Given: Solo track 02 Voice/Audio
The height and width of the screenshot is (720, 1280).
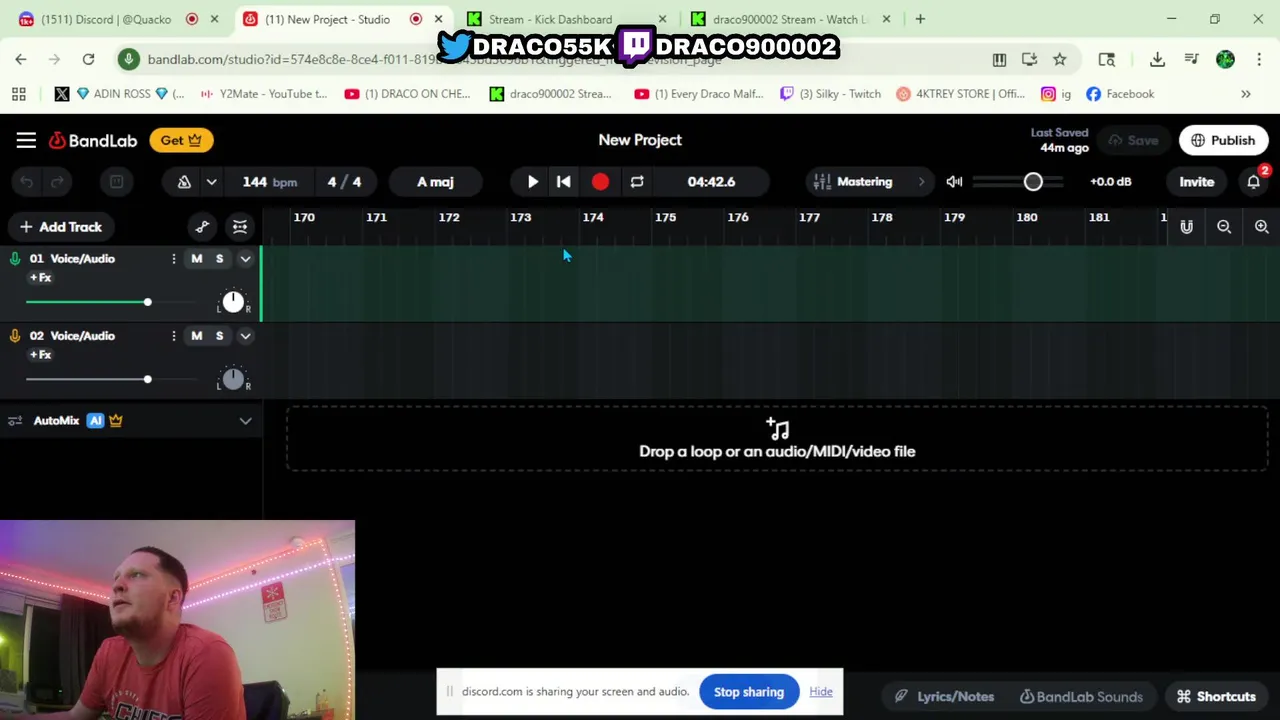Looking at the screenshot, I should (220, 336).
